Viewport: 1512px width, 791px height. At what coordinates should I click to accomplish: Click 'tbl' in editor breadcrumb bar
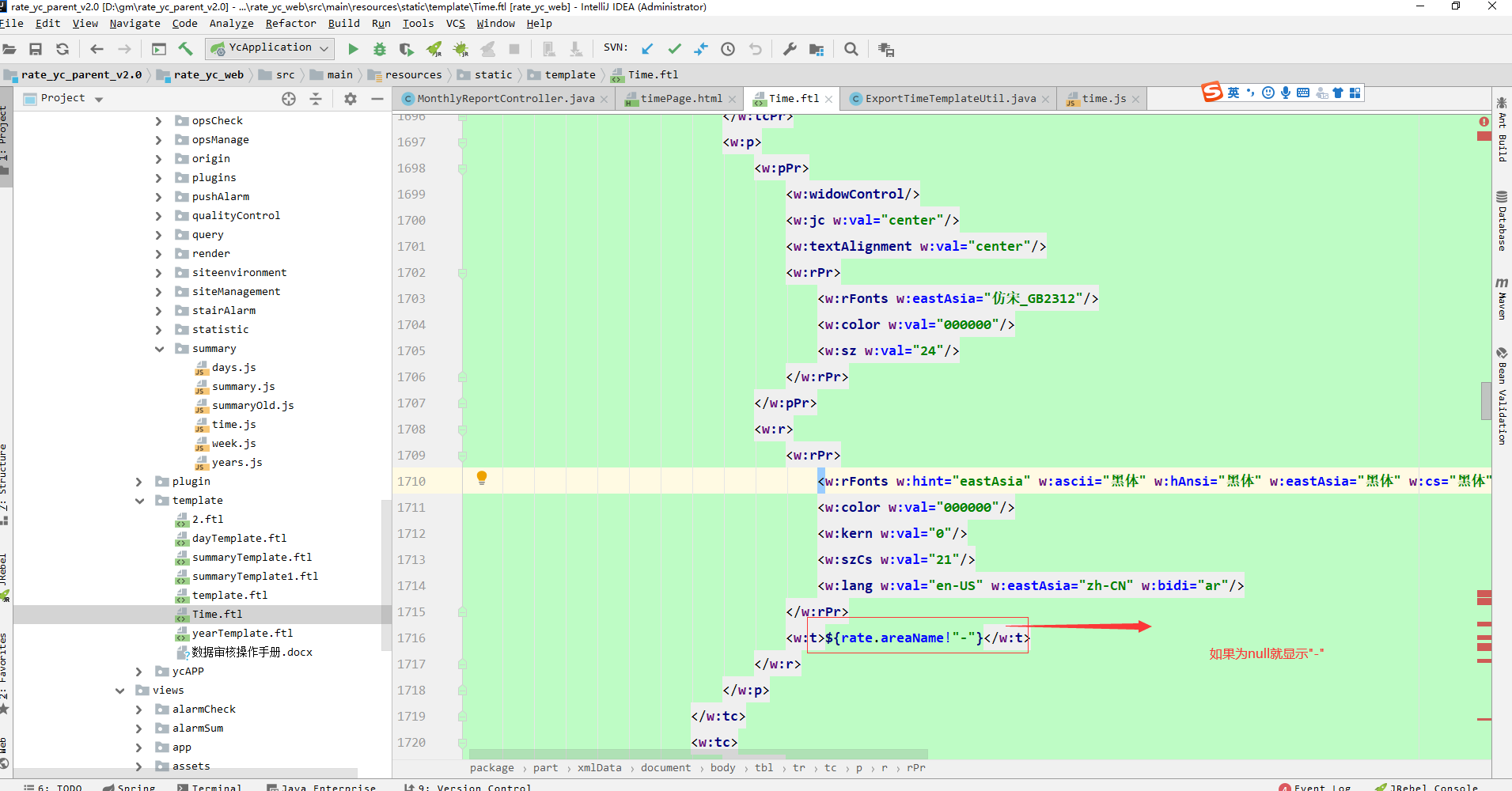[764, 768]
